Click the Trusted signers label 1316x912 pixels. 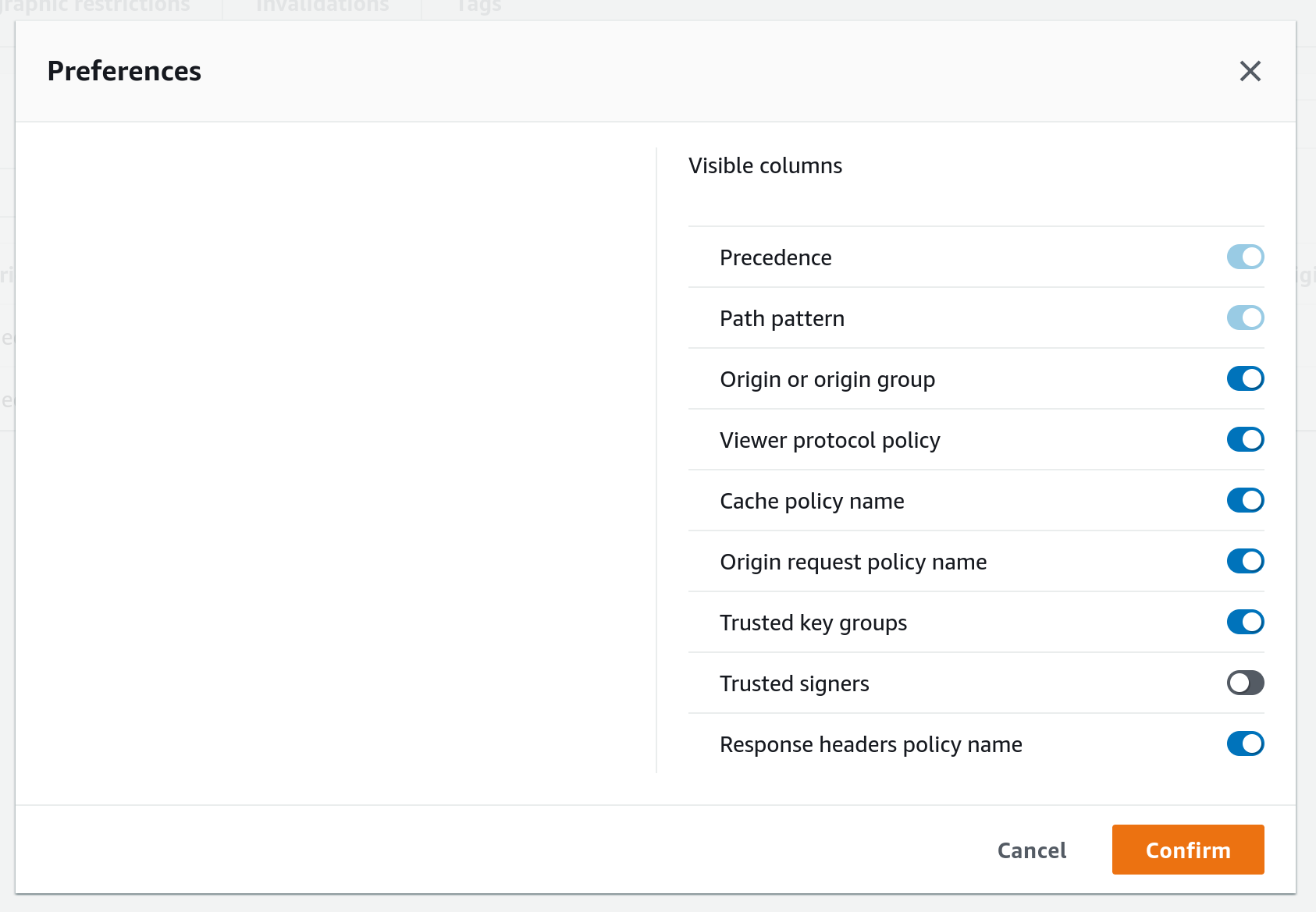click(794, 683)
